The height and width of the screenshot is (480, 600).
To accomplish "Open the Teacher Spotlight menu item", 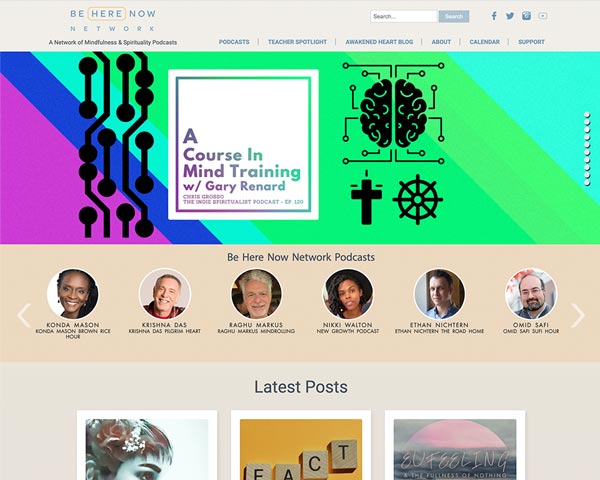I will coord(297,42).
